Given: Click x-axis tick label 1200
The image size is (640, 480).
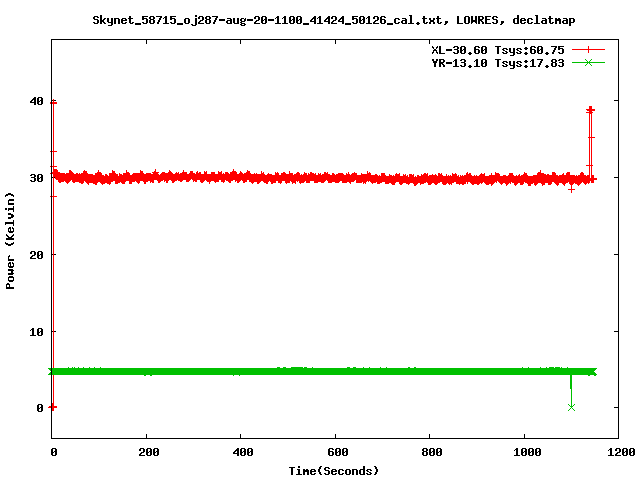Looking at the screenshot, I should 621,452.
